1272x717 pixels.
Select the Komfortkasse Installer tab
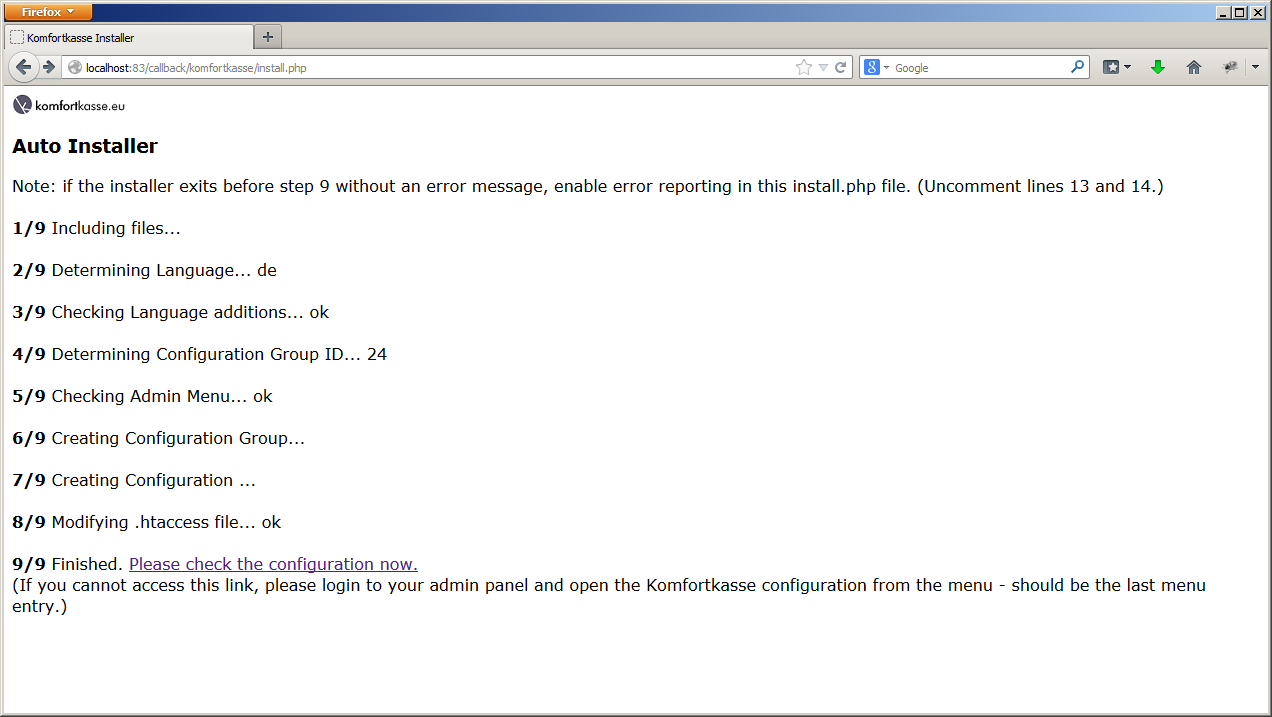pos(129,37)
